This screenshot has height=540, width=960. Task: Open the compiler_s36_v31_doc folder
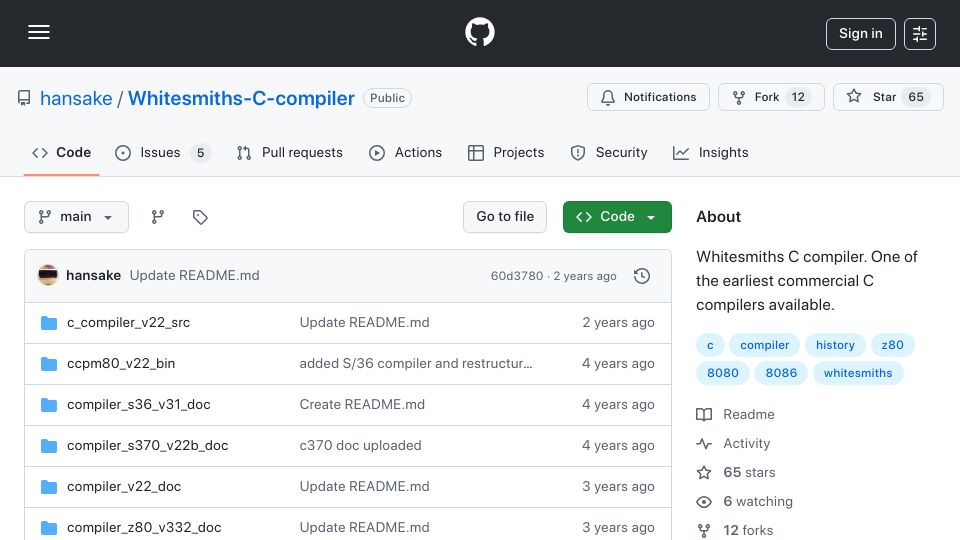[139, 405]
